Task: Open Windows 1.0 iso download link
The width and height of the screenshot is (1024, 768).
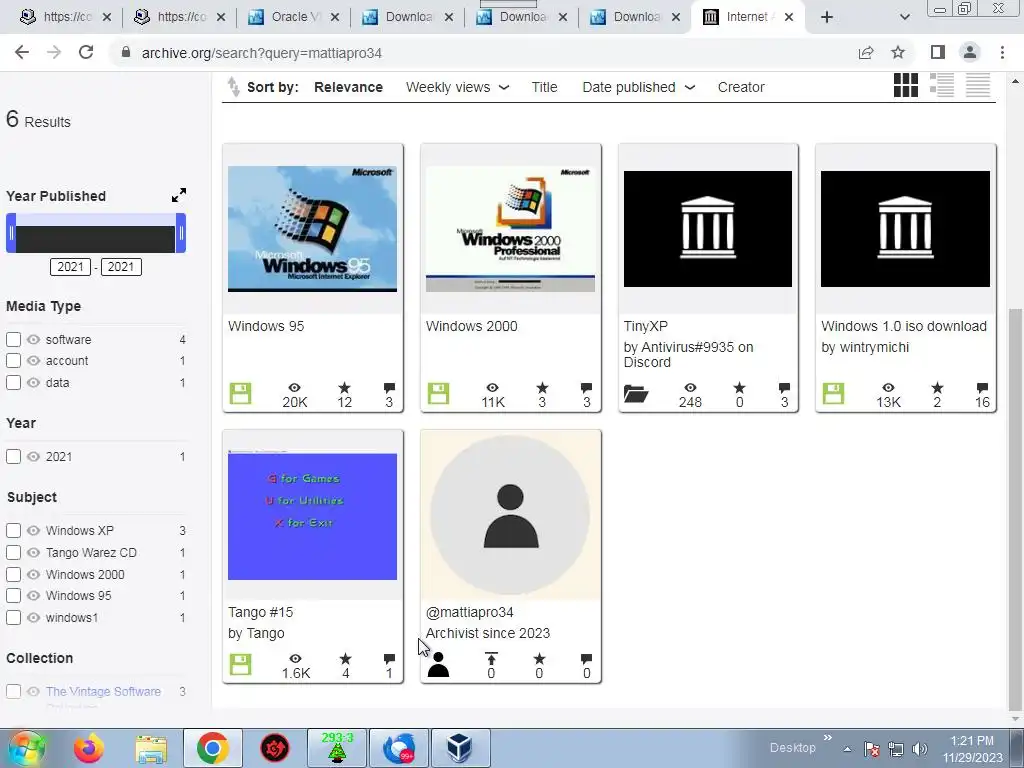Action: click(904, 326)
